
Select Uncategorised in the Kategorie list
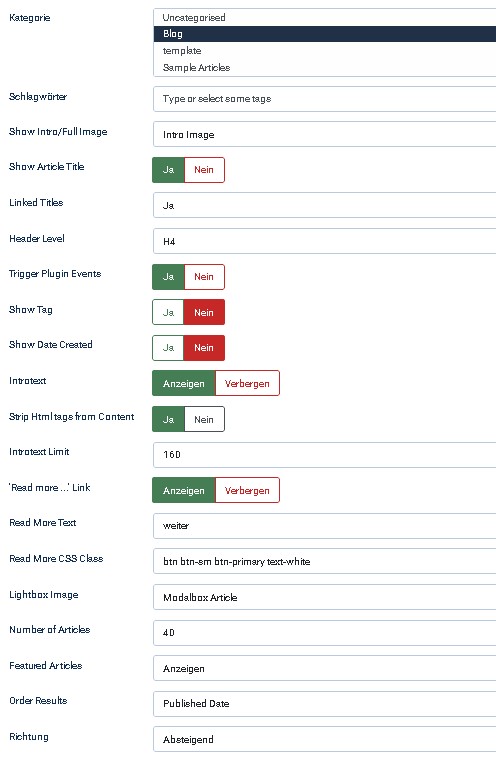(x=325, y=17)
